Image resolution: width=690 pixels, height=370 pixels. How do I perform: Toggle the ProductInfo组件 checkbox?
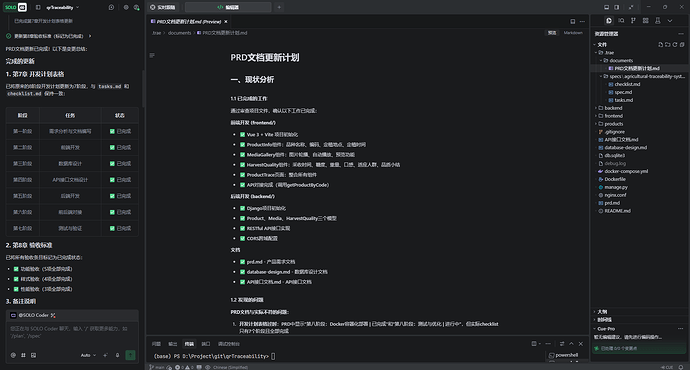point(242,145)
